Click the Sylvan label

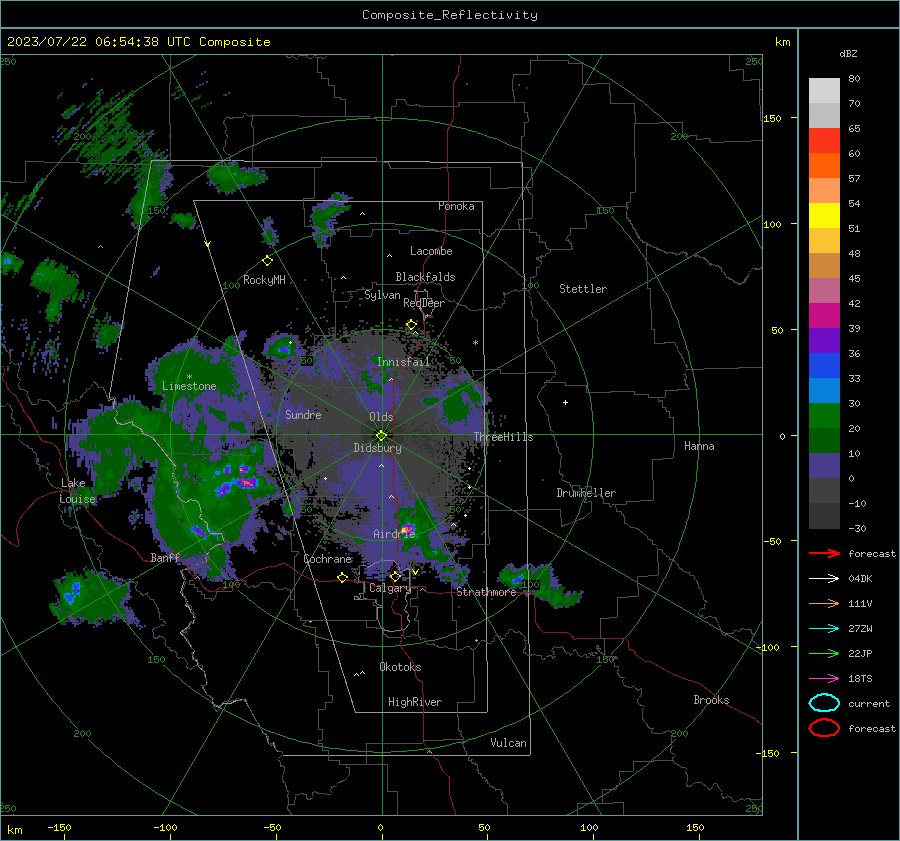pyautogui.click(x=382, y=295)
